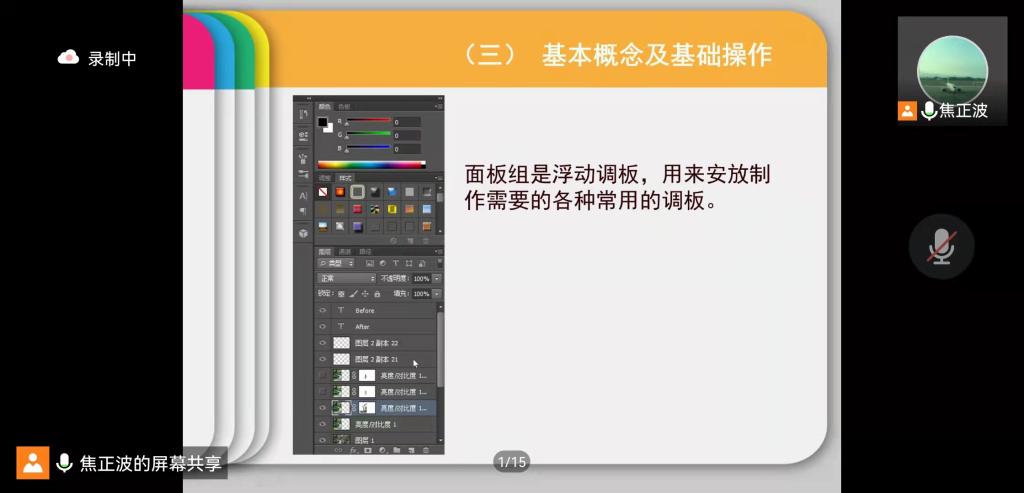Apply the red button style in Styles panel
Screen dimensions: 1024x493
tap(357, 209)
